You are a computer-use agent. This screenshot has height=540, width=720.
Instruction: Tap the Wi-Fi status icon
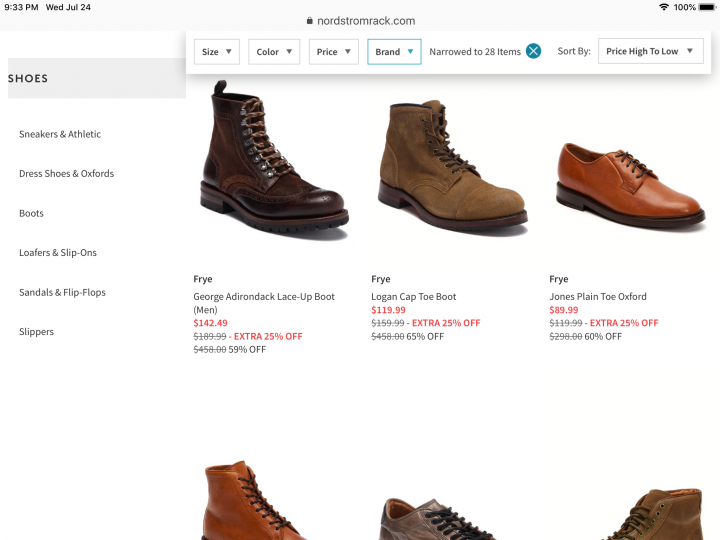pos(663,7)
